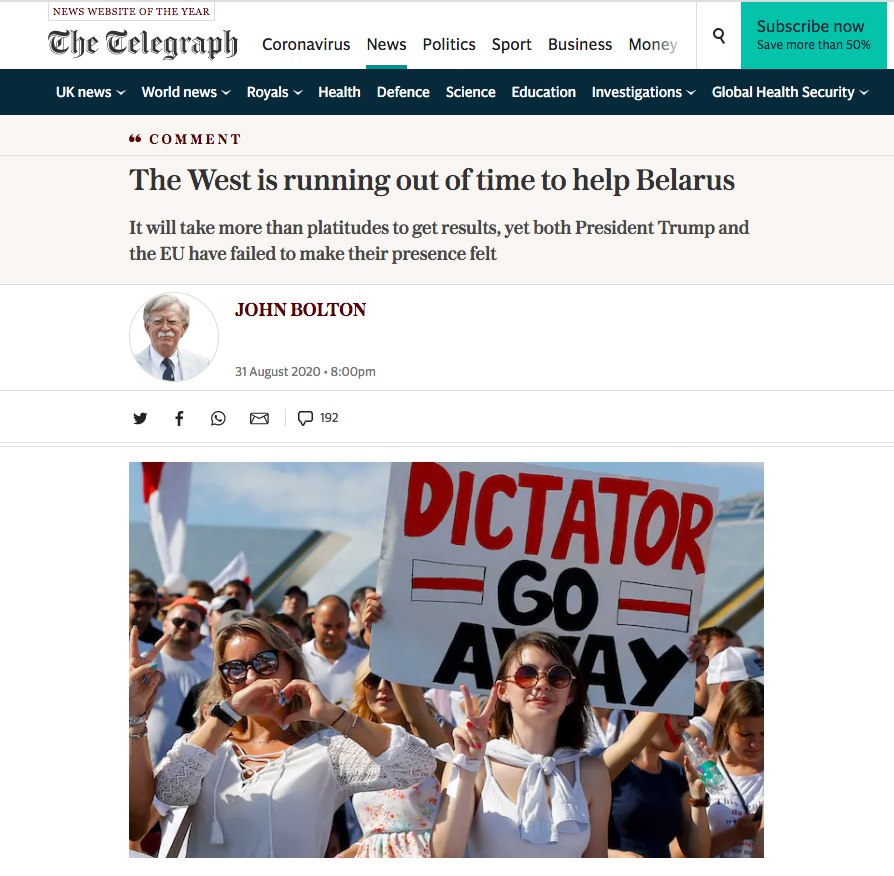Click The Telegraph logo

(143, 43)
